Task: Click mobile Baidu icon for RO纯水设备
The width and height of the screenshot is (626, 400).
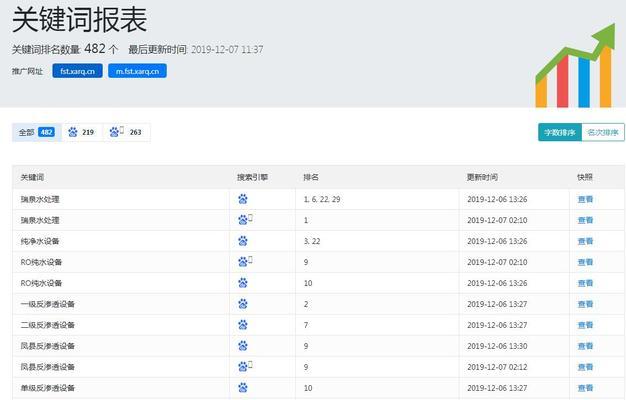Action: [244, 262]
